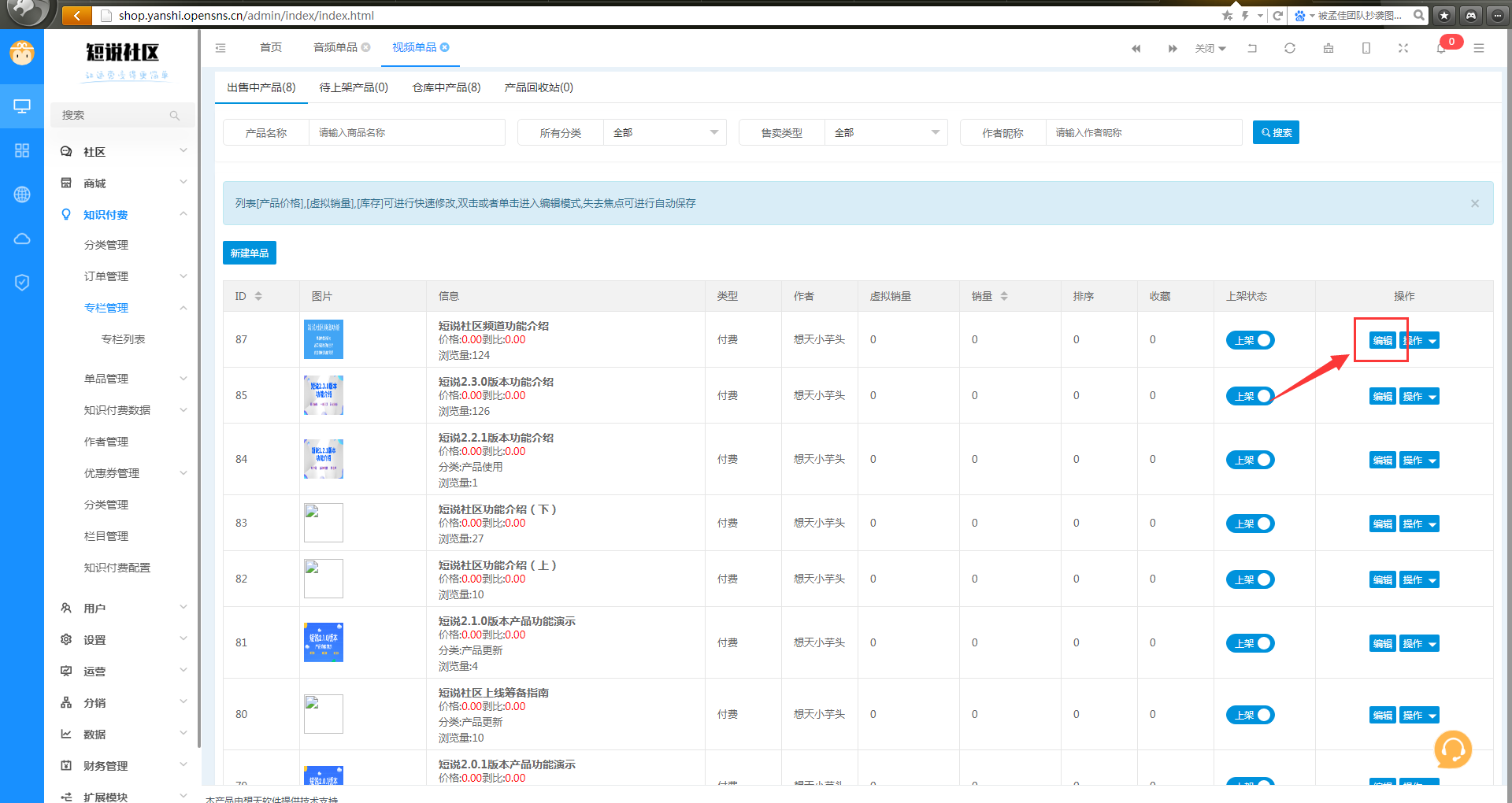The width and height of the screenshot is (1512, 803).
Task: Click the search magnifier in sidebar search
Action: (175, 116)
